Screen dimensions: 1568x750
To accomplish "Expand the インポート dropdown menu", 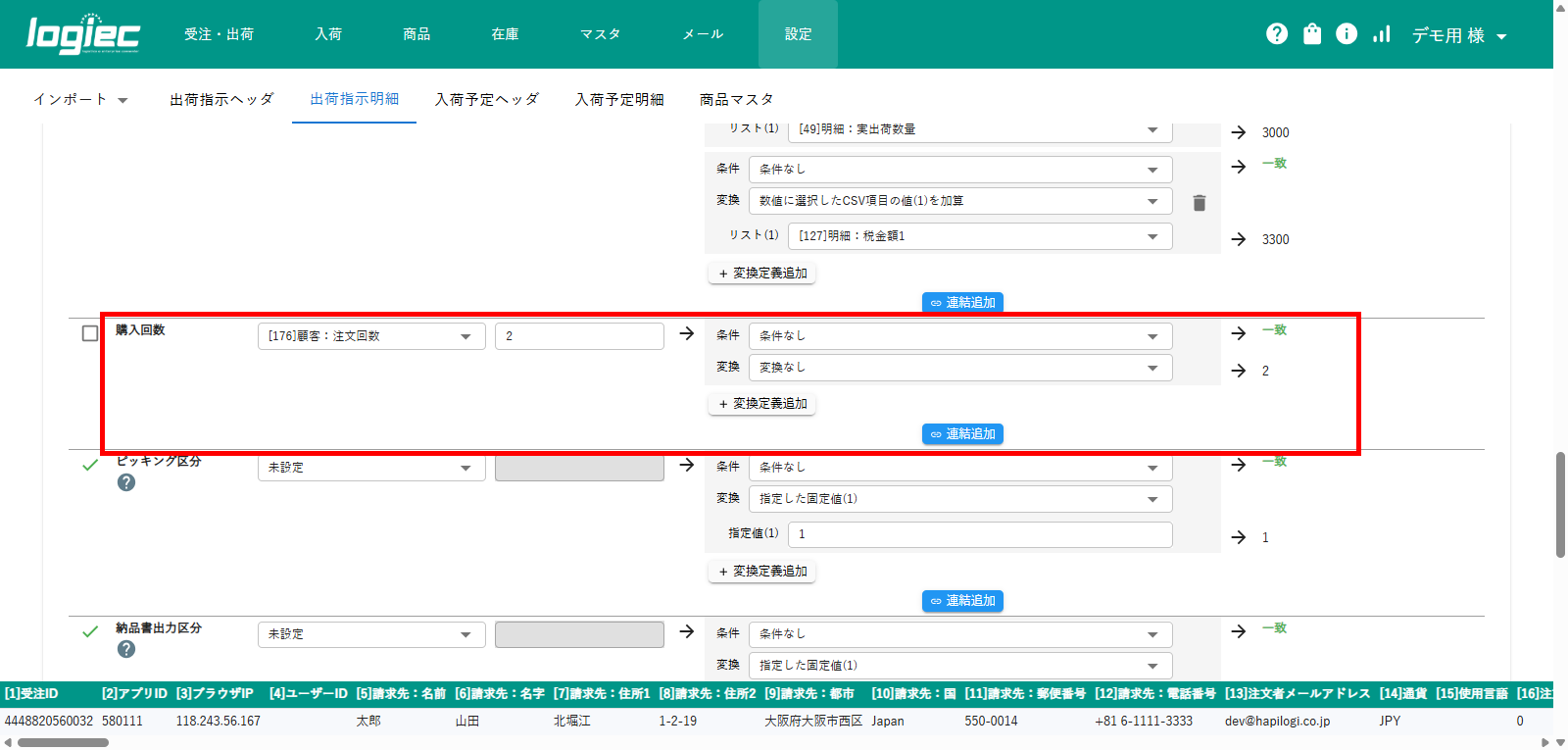I will click(x=80, y=100).
